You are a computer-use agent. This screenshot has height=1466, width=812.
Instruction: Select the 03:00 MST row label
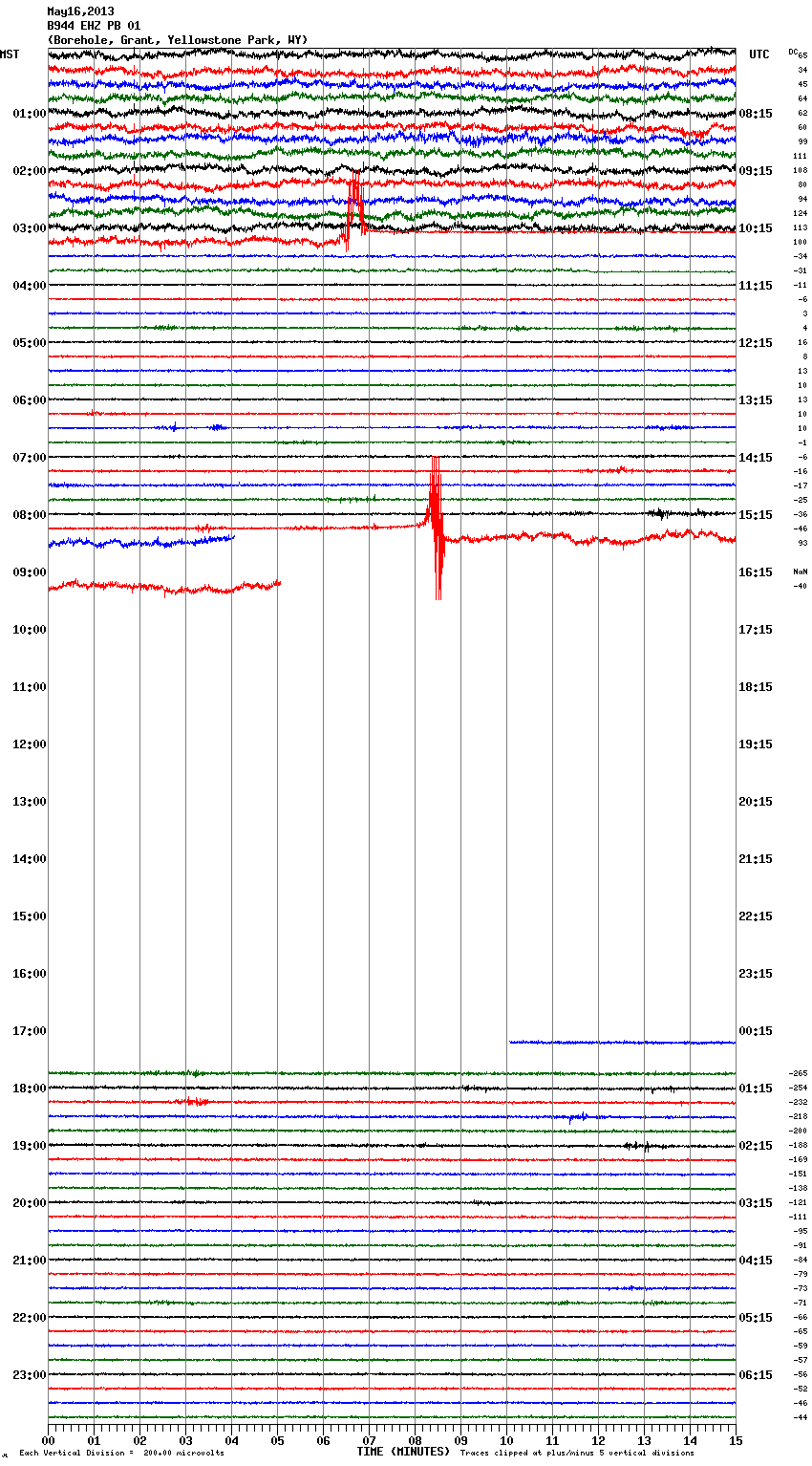pyautogui.click(x=29, y=228)
